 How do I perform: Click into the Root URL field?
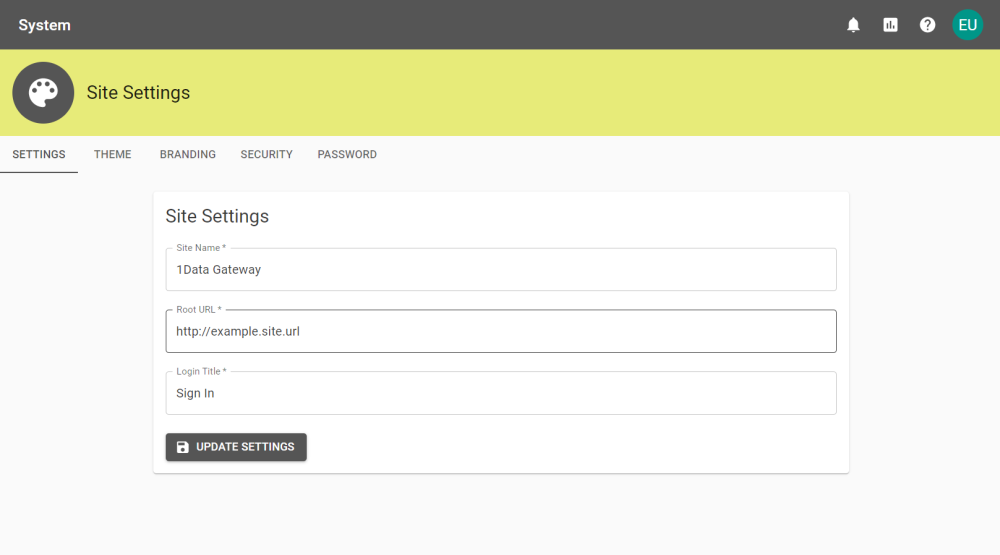click(x=501, y=331)
